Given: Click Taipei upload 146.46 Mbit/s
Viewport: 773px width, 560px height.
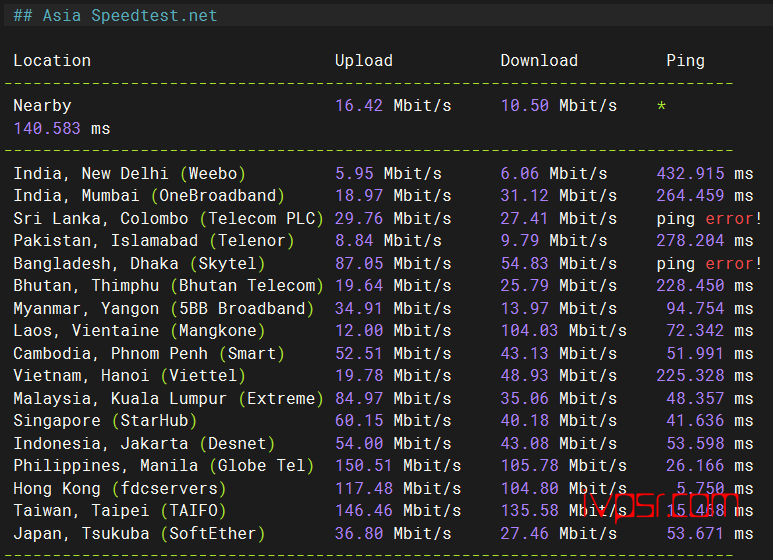Looking at the screenshot, I should (398, 511).
